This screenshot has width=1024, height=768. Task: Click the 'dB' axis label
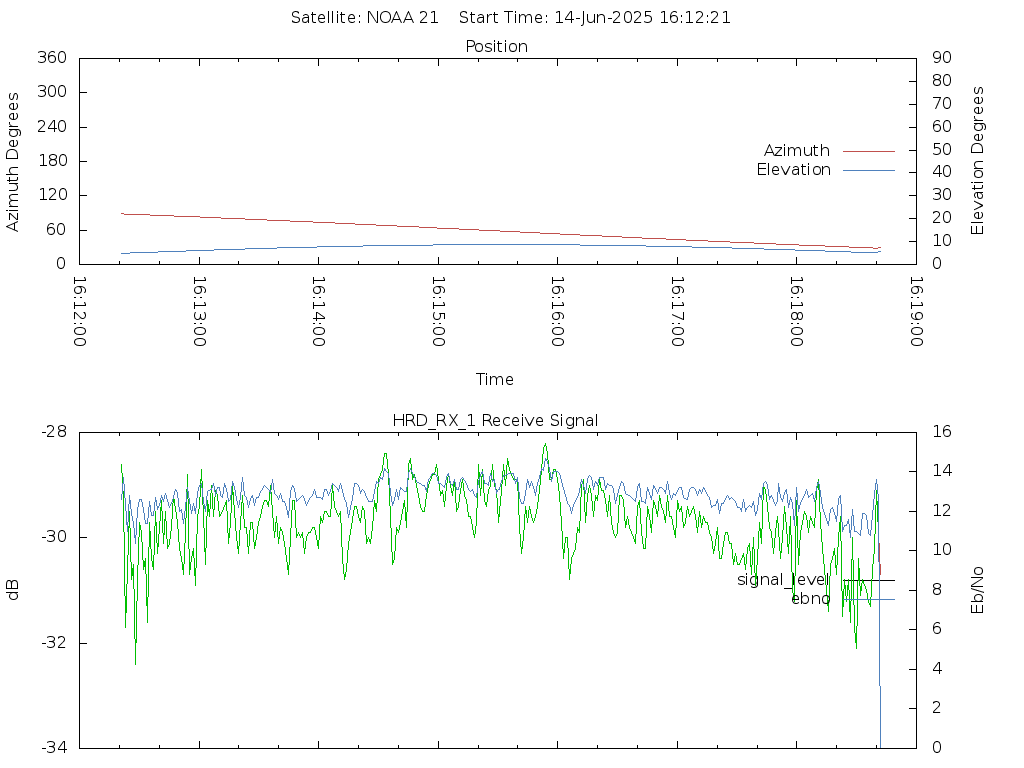pos(12,590)
